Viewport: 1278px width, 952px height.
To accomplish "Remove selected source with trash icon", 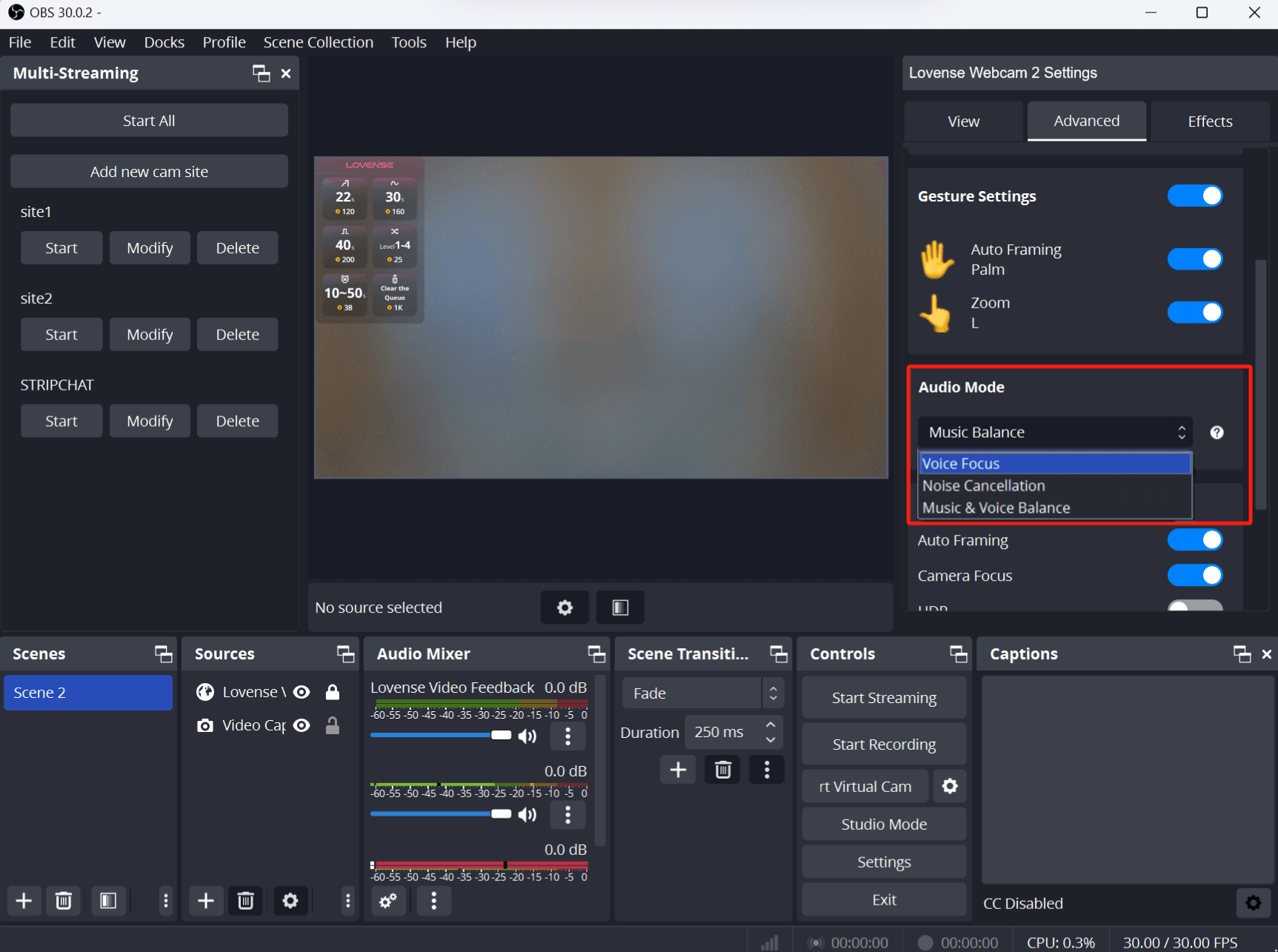I will (245, 900).
